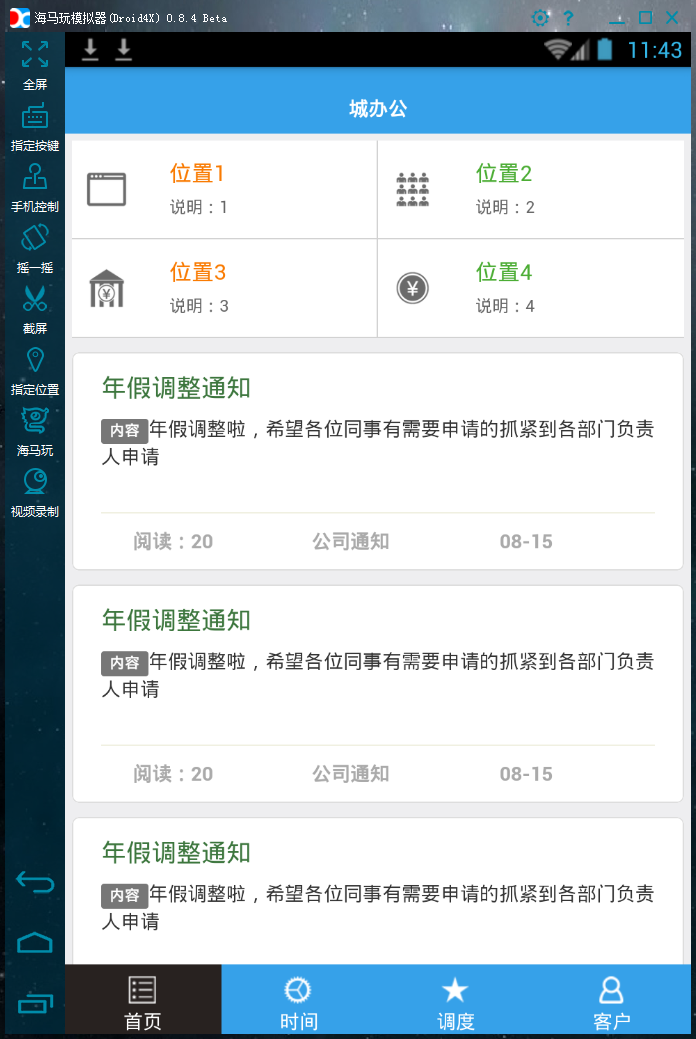Click the 说明：4 description text

tap(505, 306)
